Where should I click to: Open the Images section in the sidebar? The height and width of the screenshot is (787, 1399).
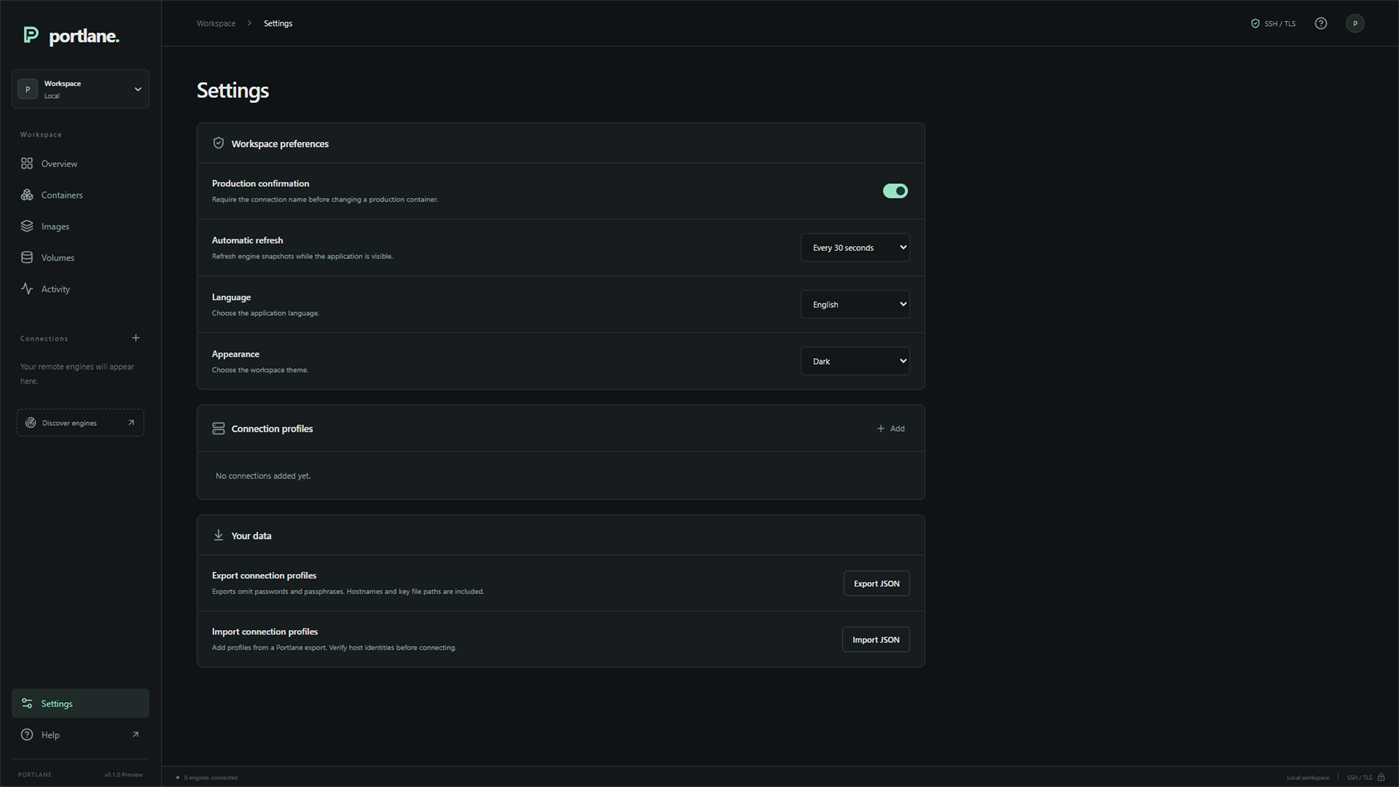point(80,226)
